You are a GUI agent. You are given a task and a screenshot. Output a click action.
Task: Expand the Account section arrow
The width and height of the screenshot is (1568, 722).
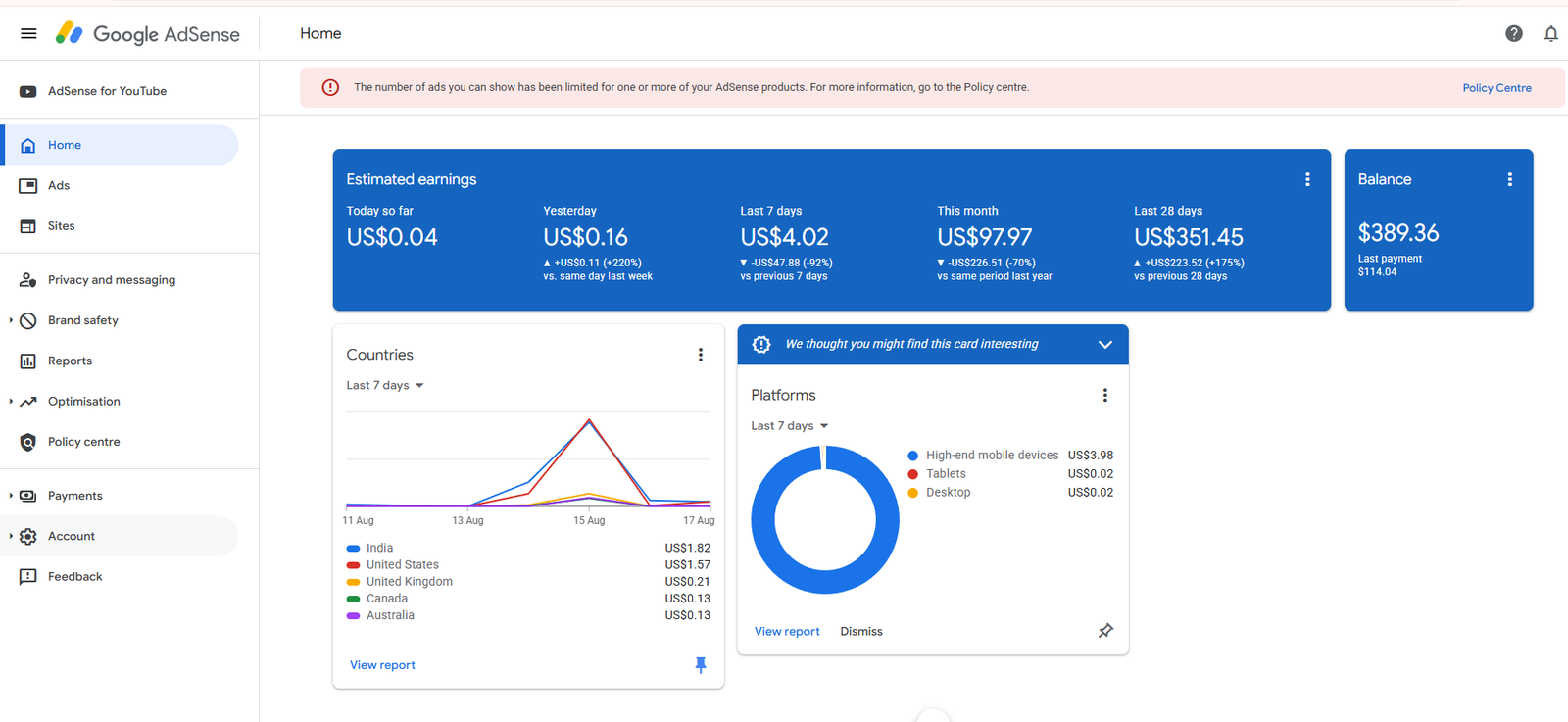point(11,536)
